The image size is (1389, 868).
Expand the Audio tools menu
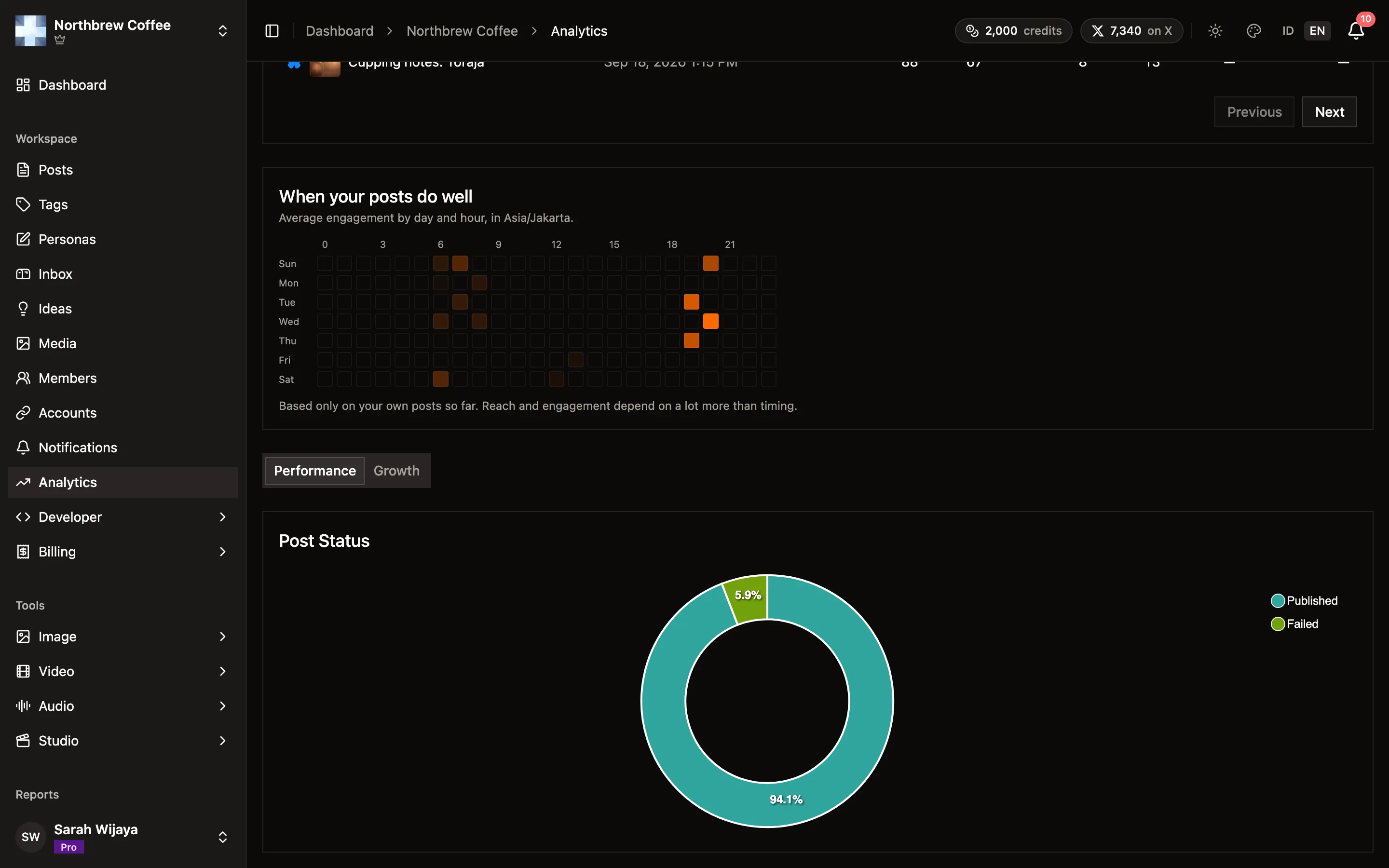[123, 706]
